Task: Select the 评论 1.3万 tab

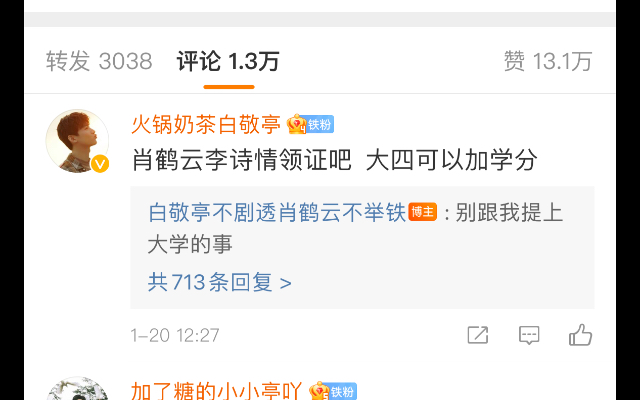Action: 228,61
